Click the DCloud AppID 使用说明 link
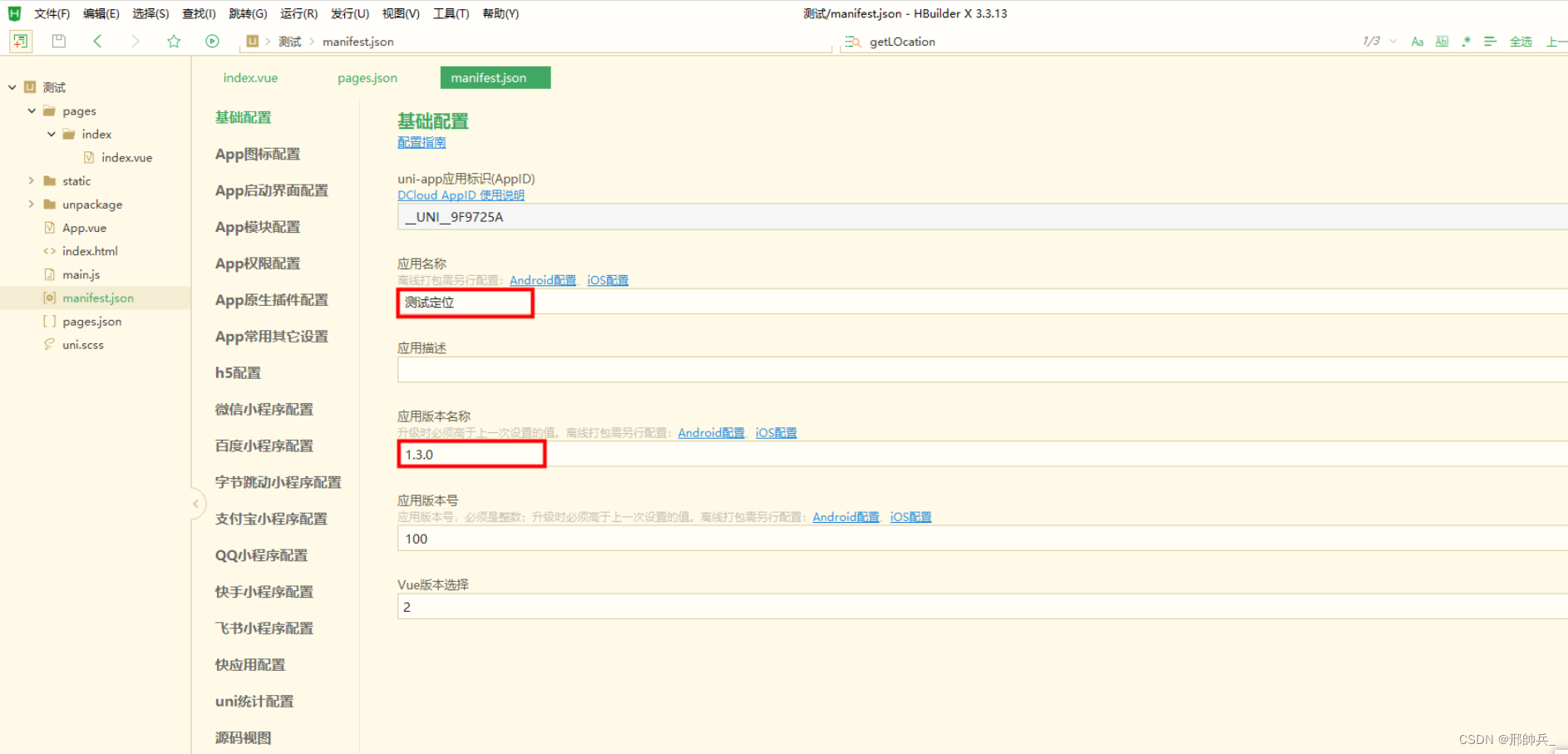Viewport: 1568px width, 754px height. click(x=461, y=195)
